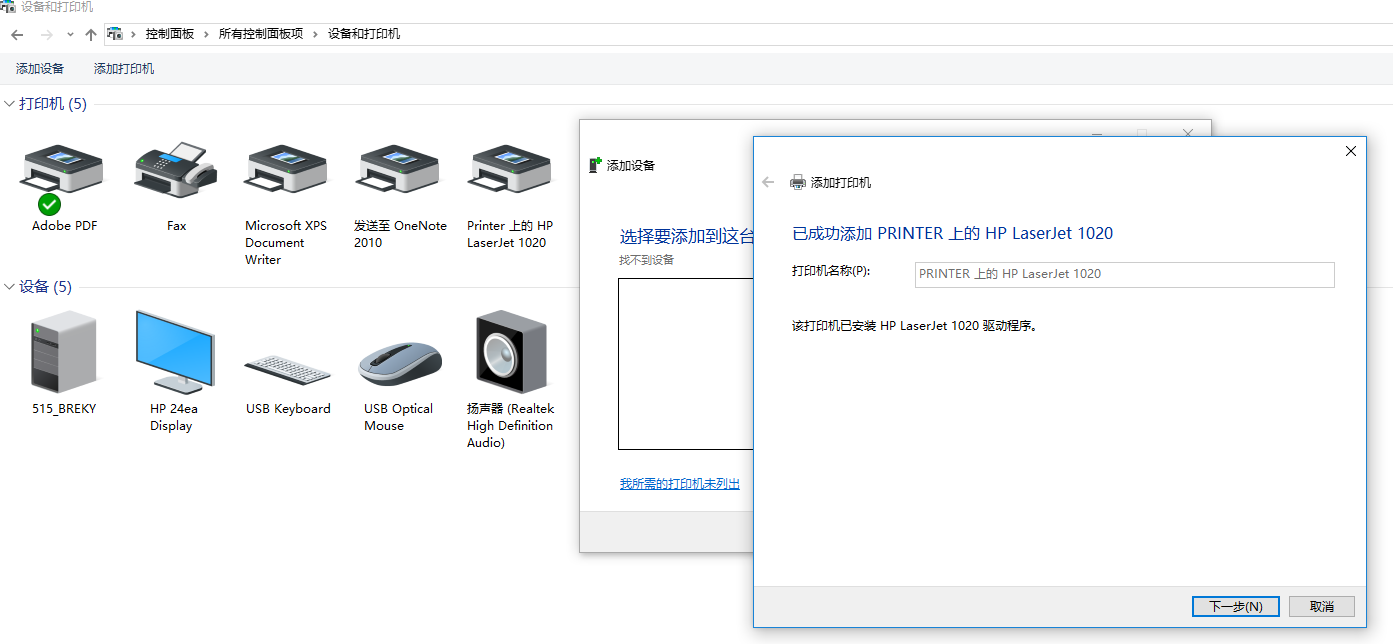Viewport: 1393px width, 644px height.
Task: Close the 添加打印机 wizard window
Action: coord(1350,151)
